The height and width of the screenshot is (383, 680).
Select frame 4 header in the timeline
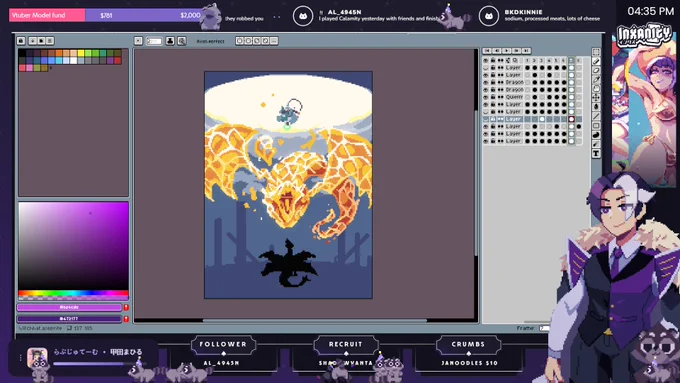(x=549, y=61)
